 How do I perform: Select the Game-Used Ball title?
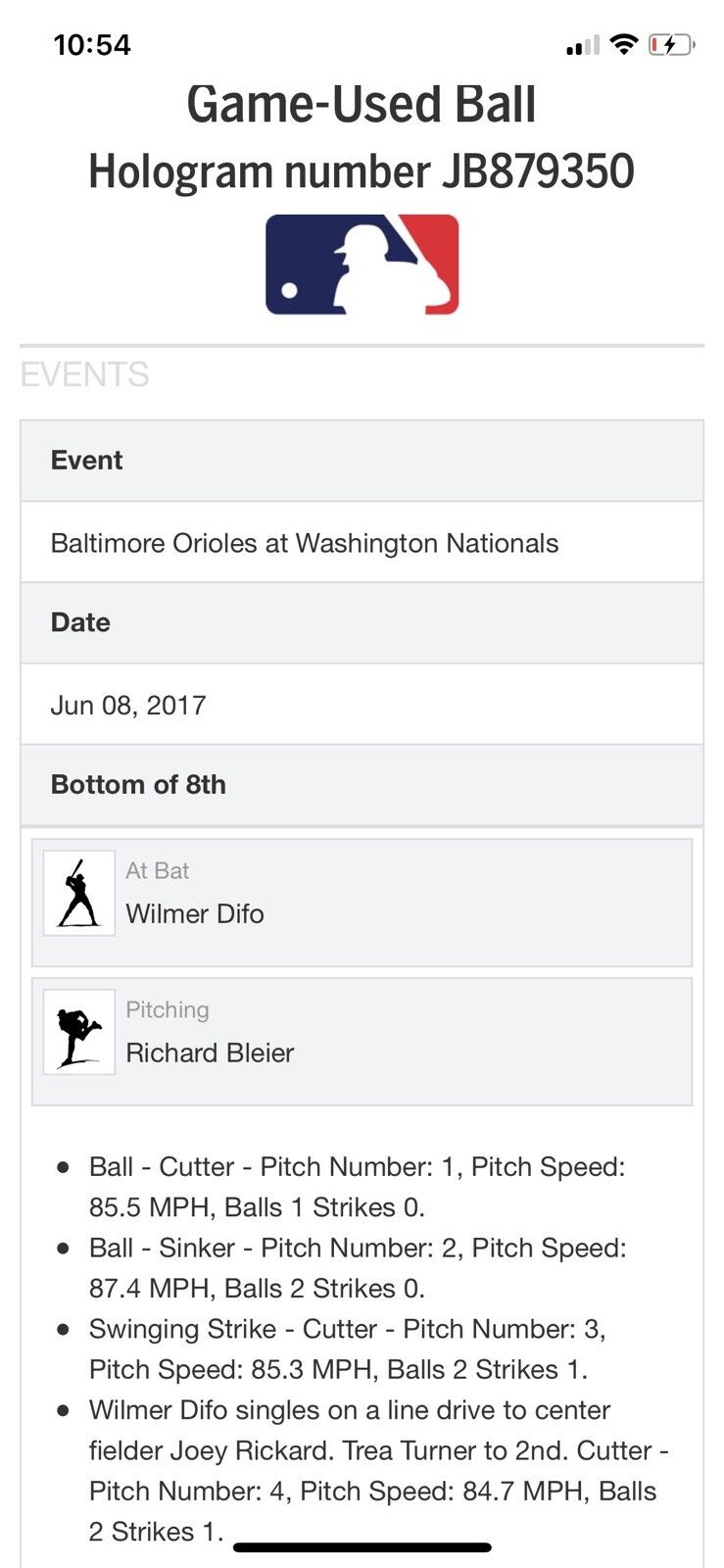pyautogui.click(x=362, y=105)
